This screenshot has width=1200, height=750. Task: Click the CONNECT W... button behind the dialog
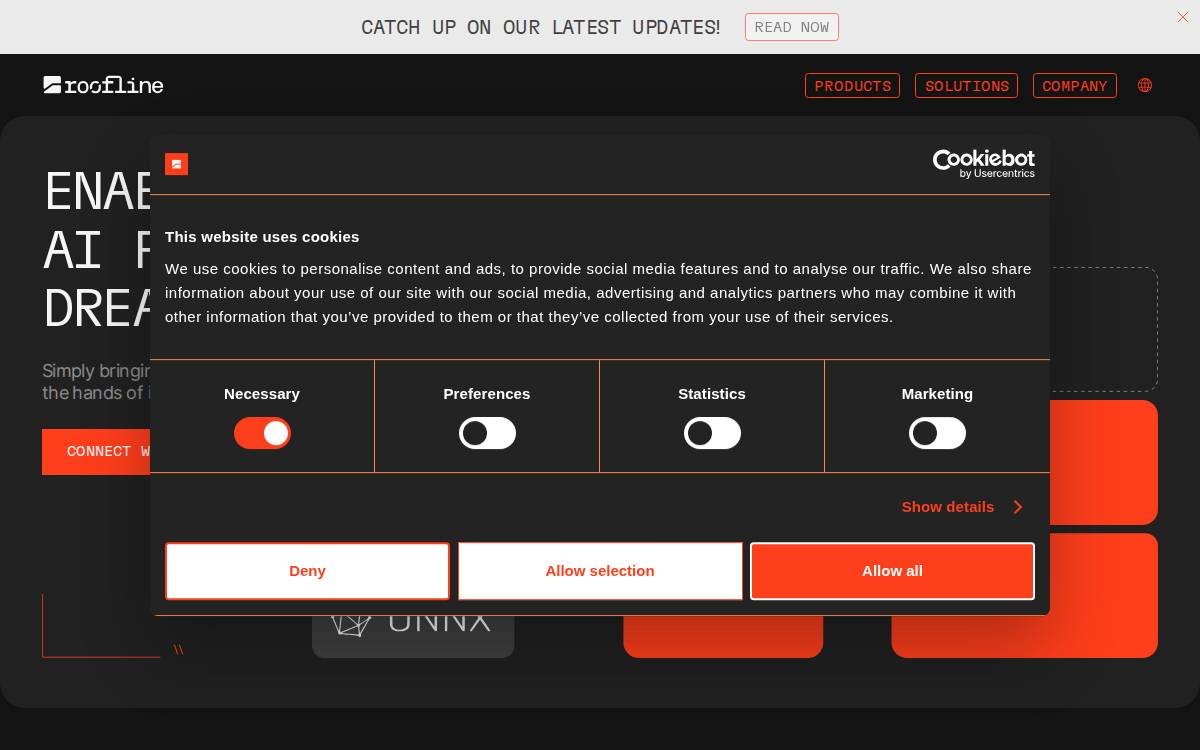96,452
